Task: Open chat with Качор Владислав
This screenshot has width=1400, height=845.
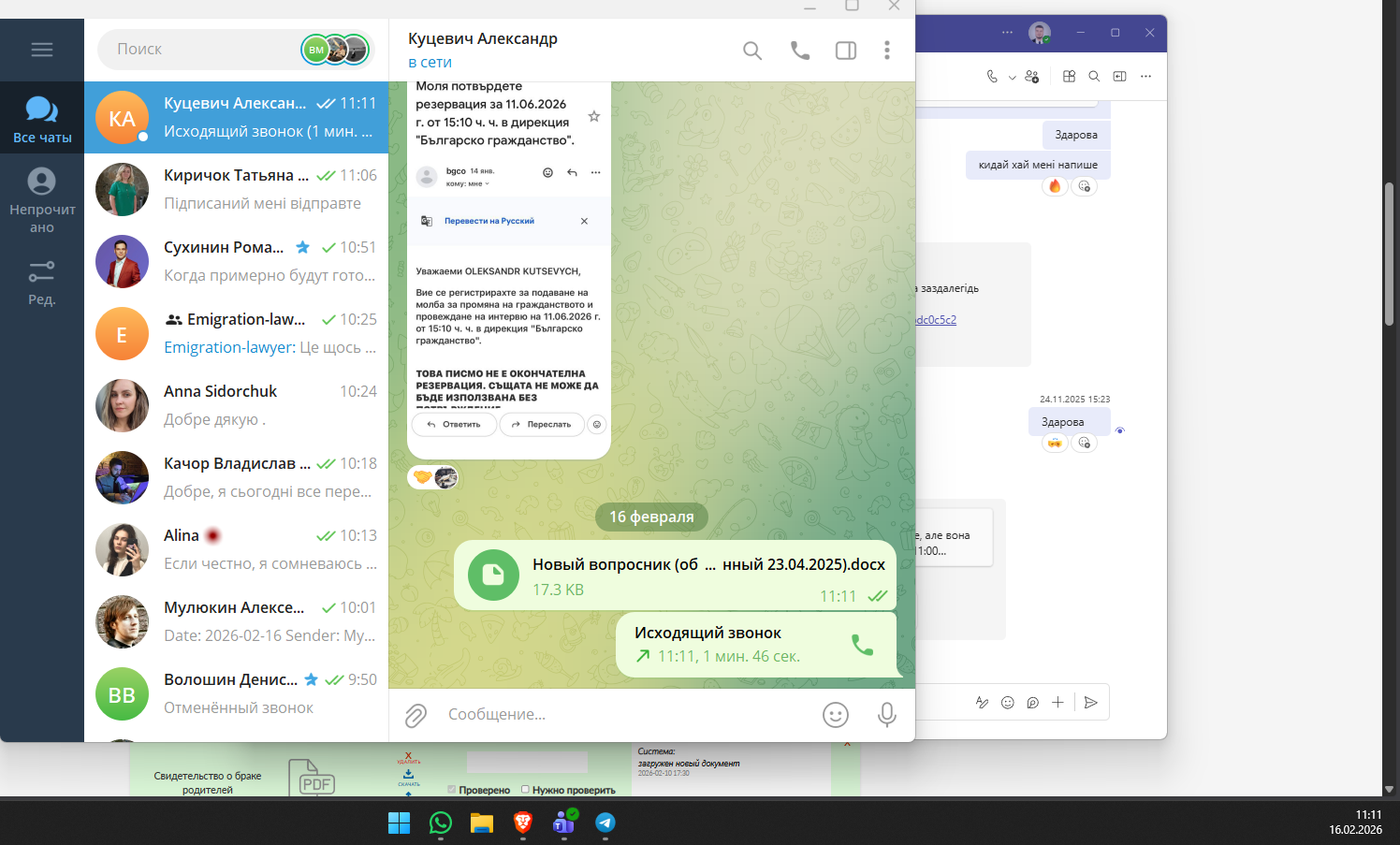Action: point(236,477)
